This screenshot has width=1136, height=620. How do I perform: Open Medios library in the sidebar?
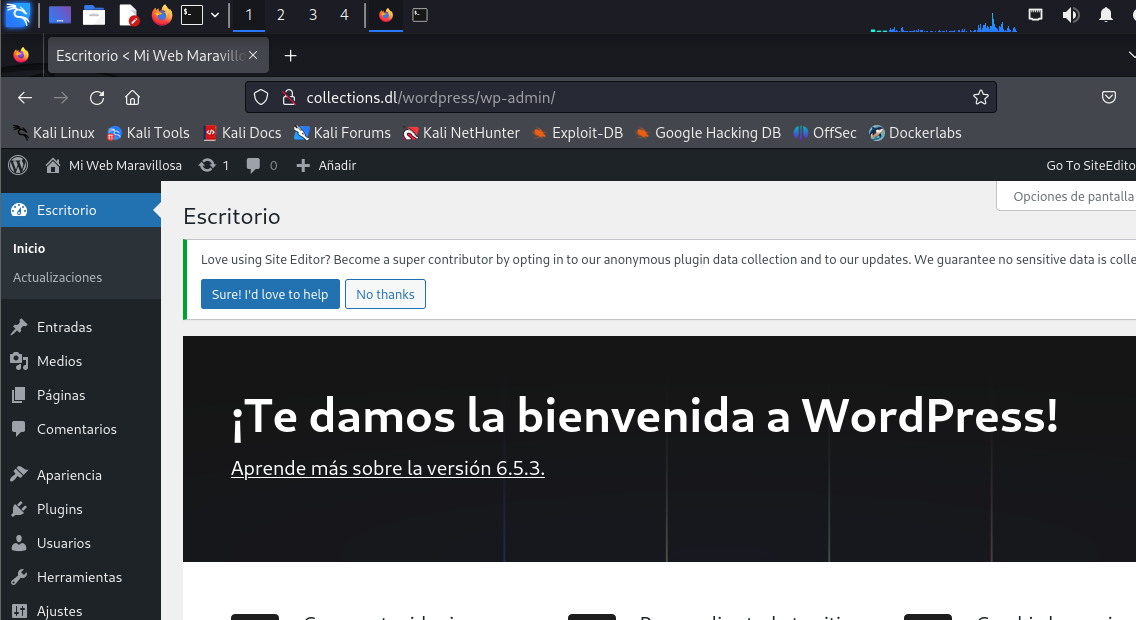click(80, 361)
